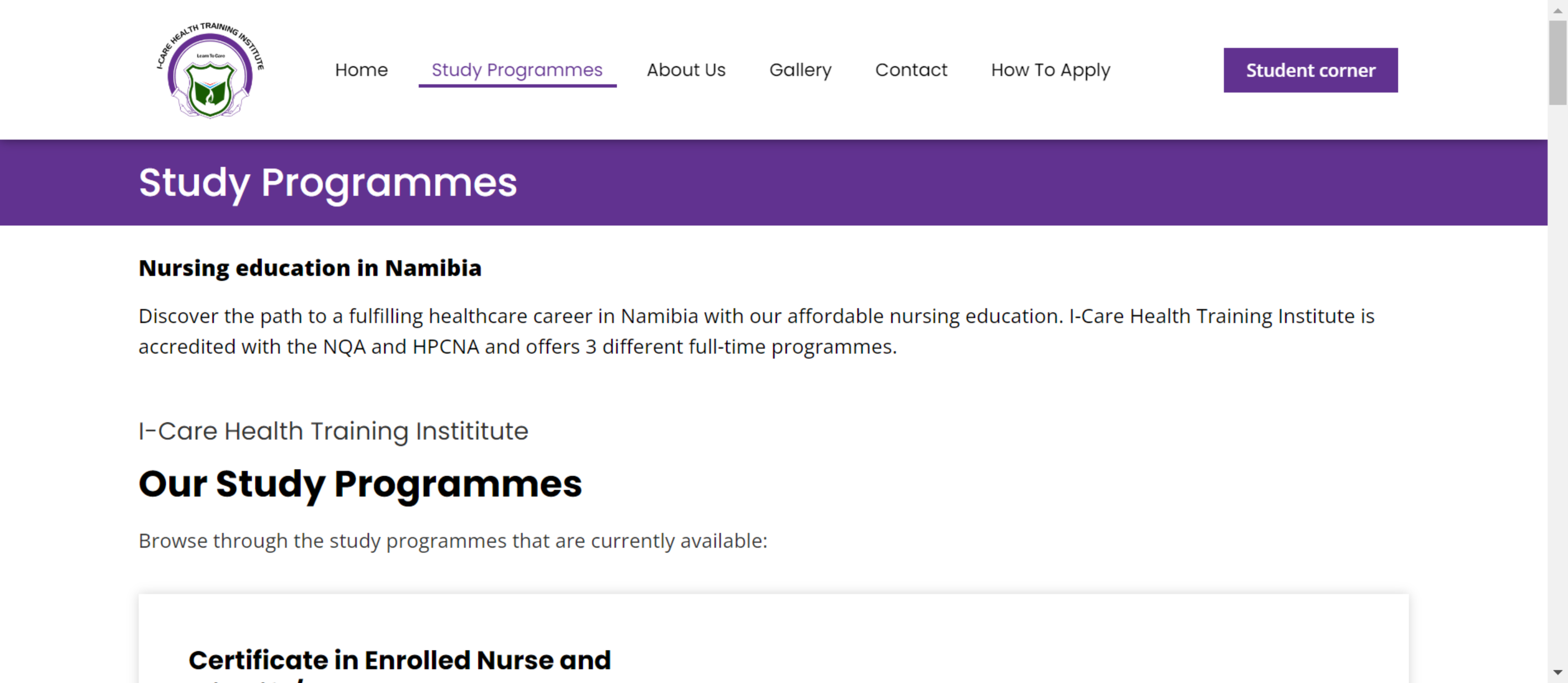Click the Student corner button
Viewport: 1568px width, 683px height.
tap(1310, 70)
